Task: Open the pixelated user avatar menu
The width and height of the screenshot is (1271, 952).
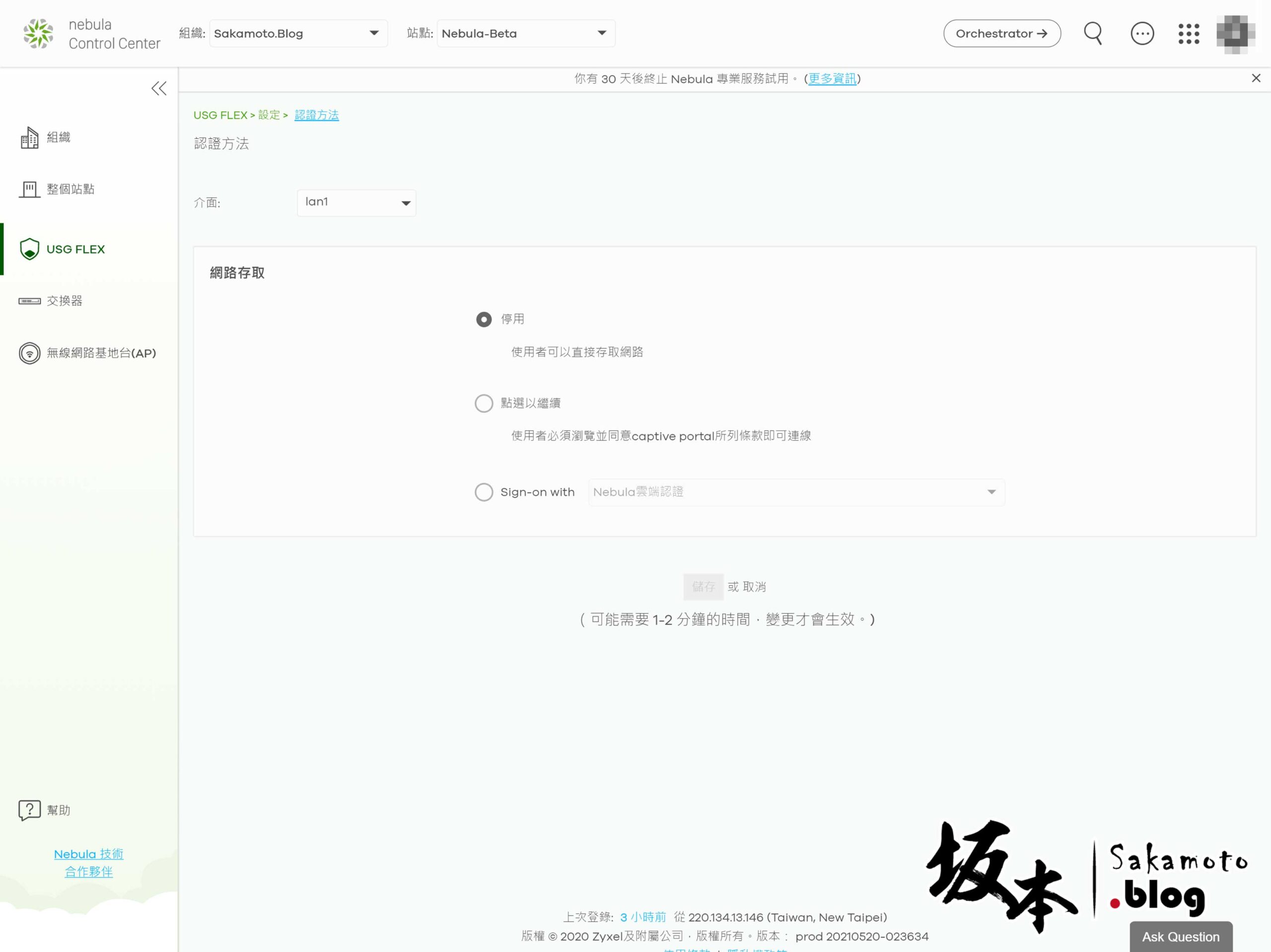Action: pos(1235,34)
